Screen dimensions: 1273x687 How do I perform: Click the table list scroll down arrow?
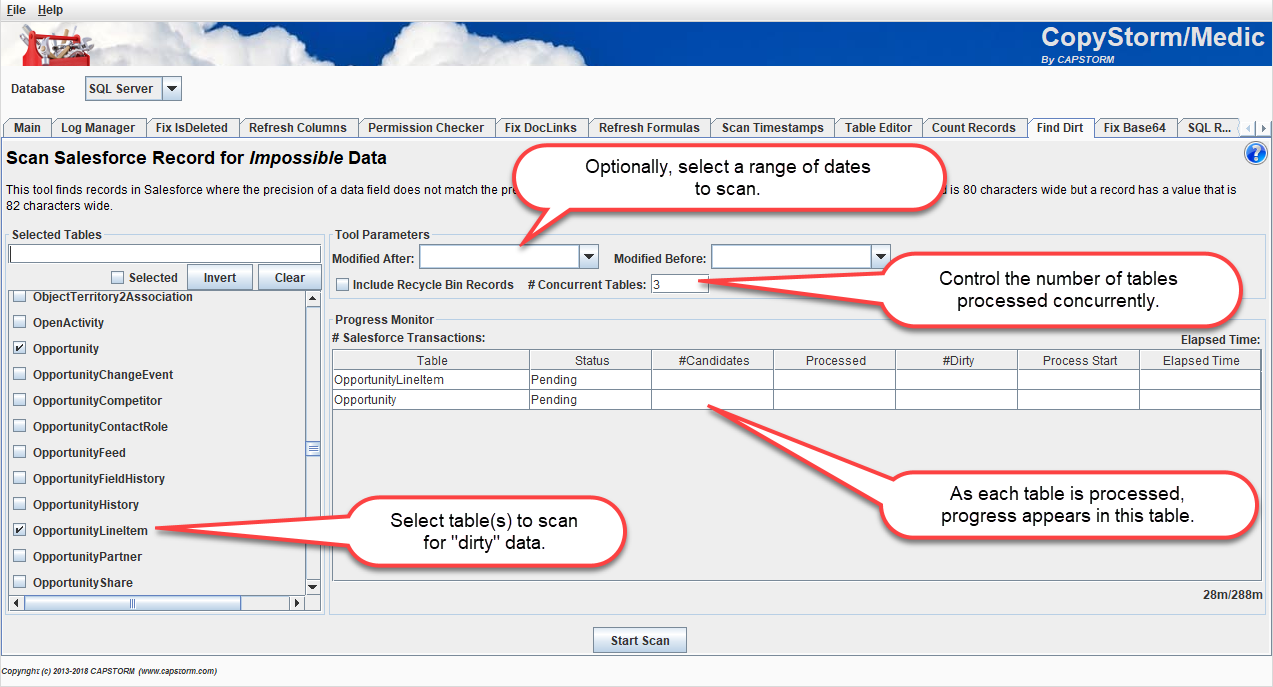coord(312,586)
